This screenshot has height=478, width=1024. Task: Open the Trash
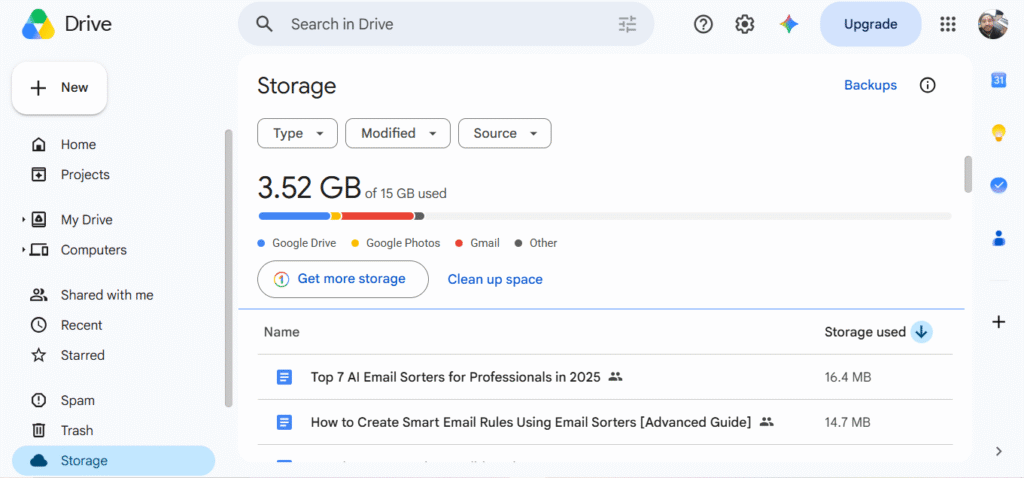point(77,430)
